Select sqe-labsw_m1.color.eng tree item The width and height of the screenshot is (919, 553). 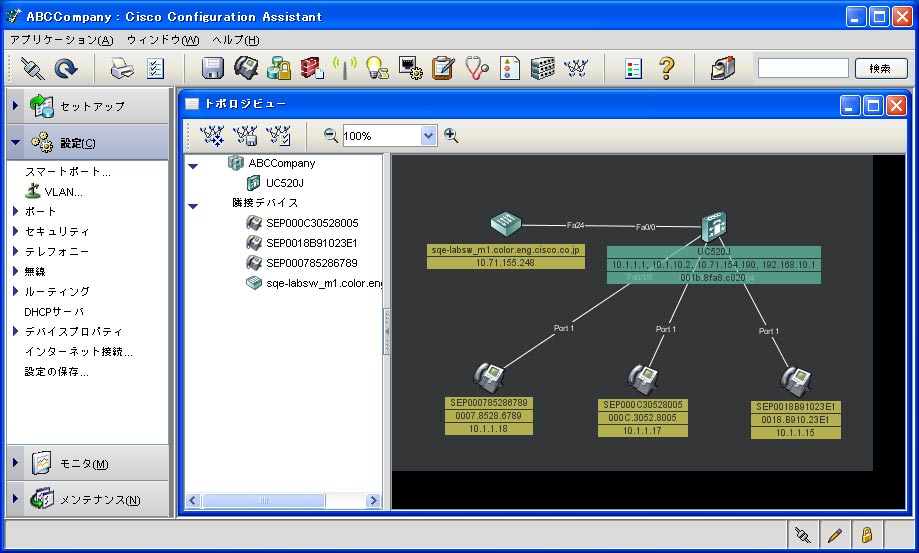coord(324,283)
